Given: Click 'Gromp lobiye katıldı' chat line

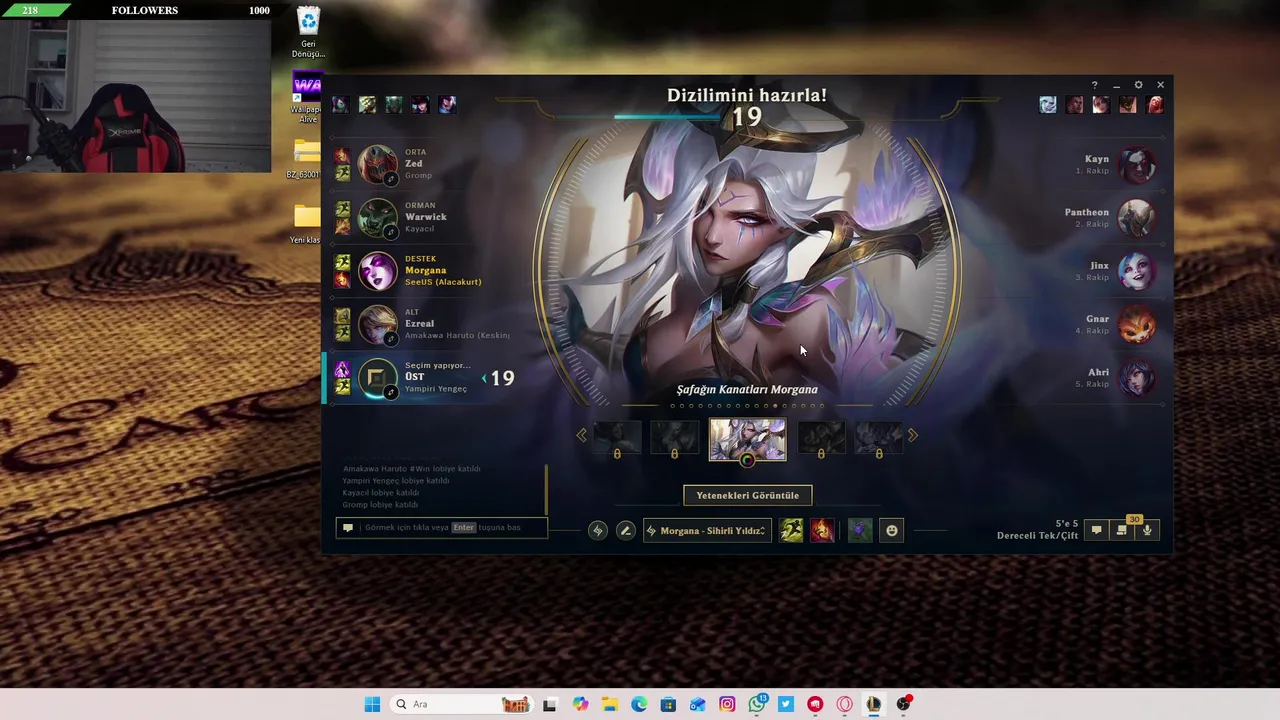Looking at the screenshot, I should 381,505.
